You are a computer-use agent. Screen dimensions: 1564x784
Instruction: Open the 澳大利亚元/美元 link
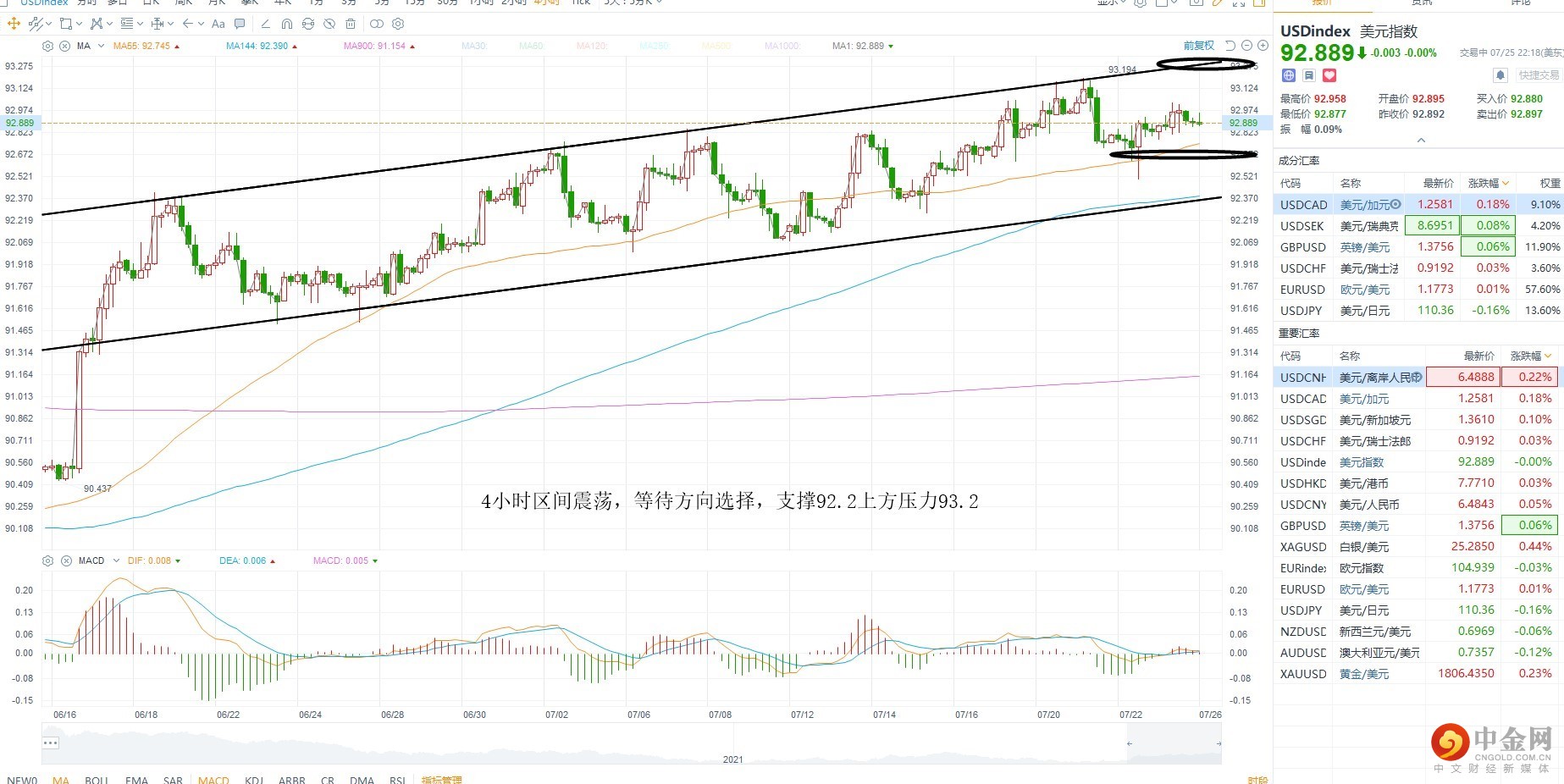1379,653
